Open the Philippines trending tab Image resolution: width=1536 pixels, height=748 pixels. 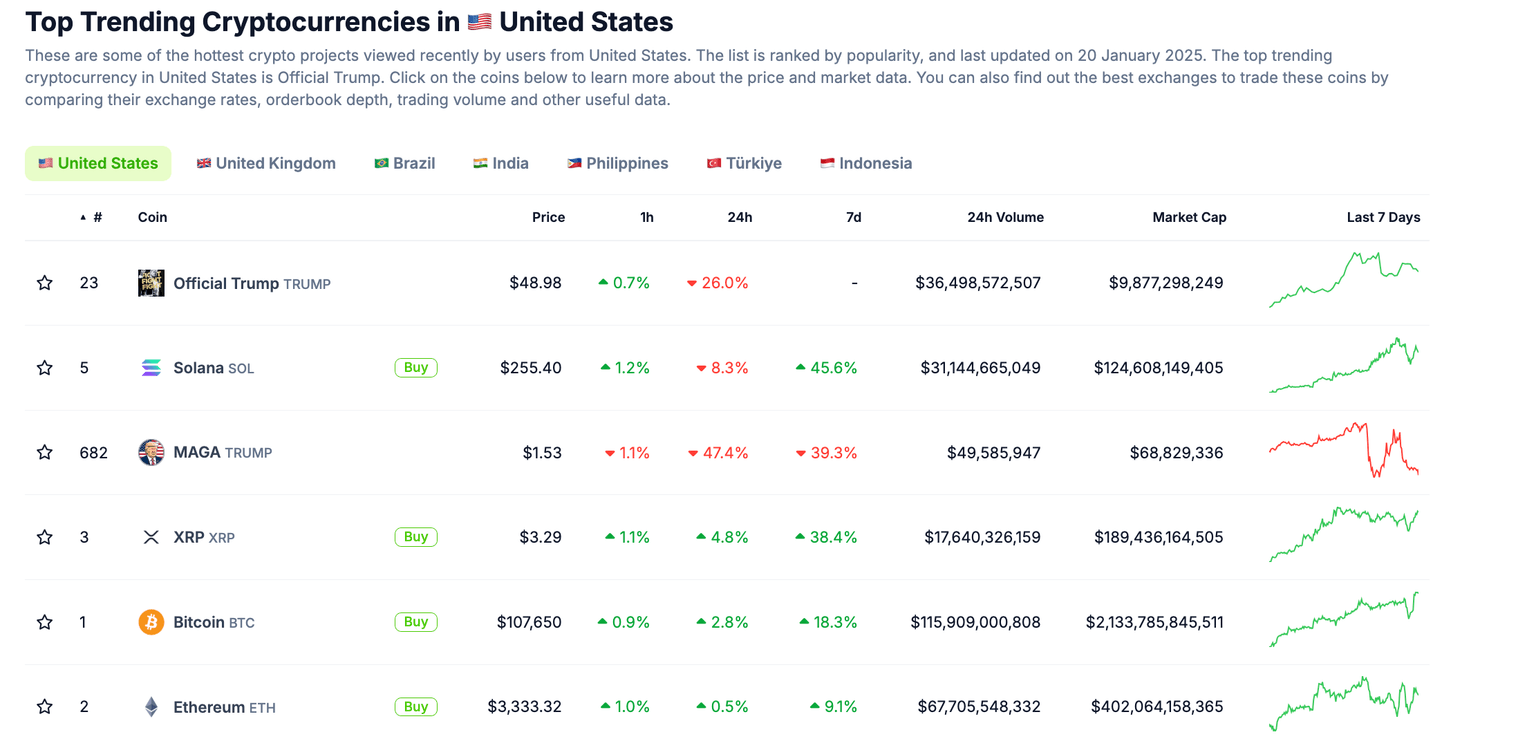click(x=618, y=163)
